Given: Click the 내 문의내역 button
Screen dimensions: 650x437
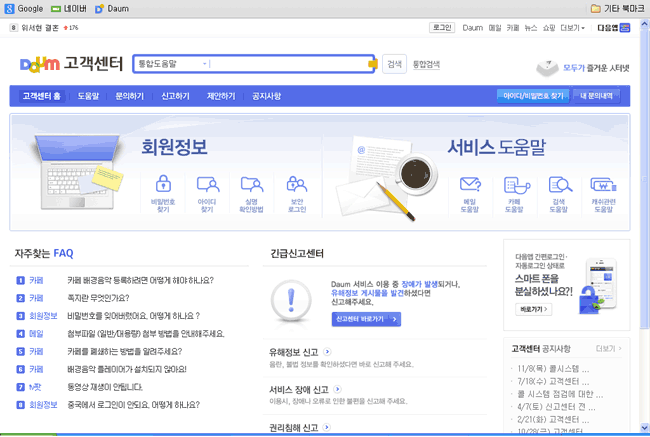Looking at the screenshot, I should (597, 96).
